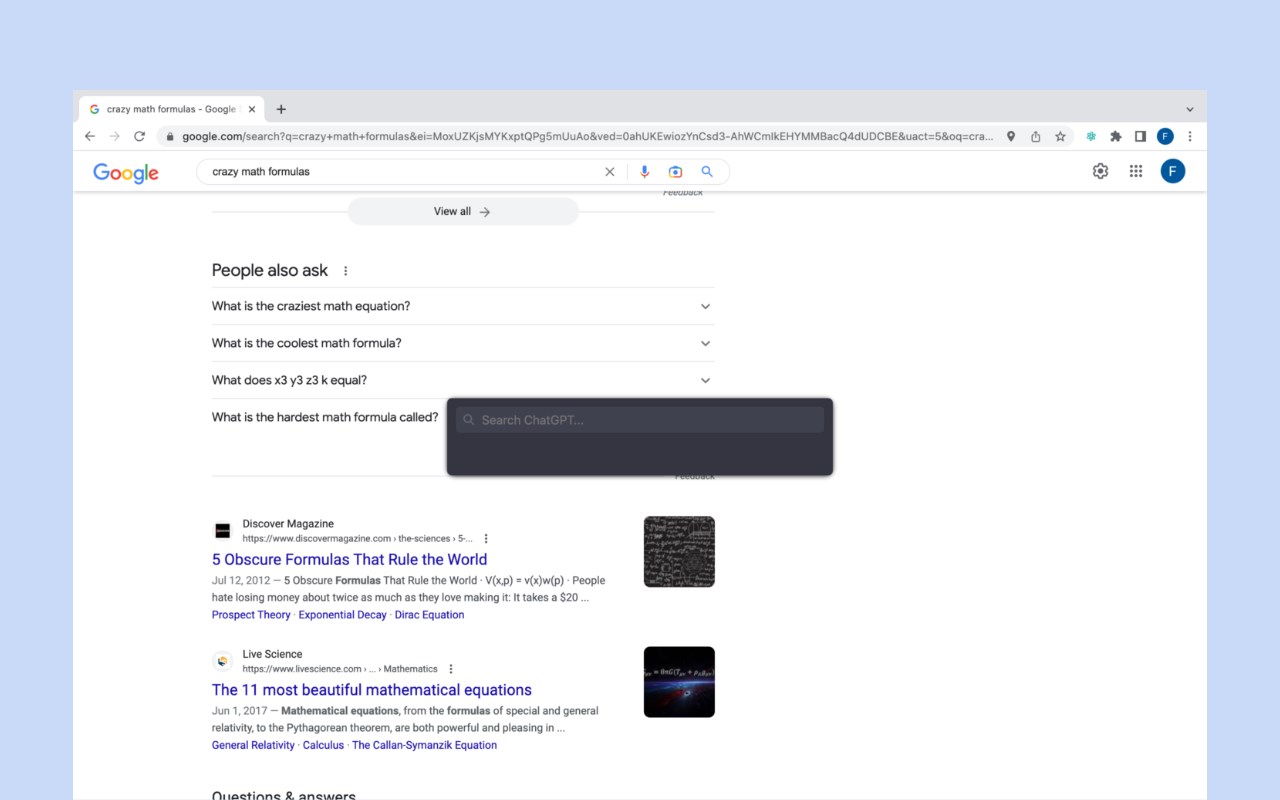Start voice search with the microphone icon
Viewport: 1280px width, 800px height.
pos(644,172)
